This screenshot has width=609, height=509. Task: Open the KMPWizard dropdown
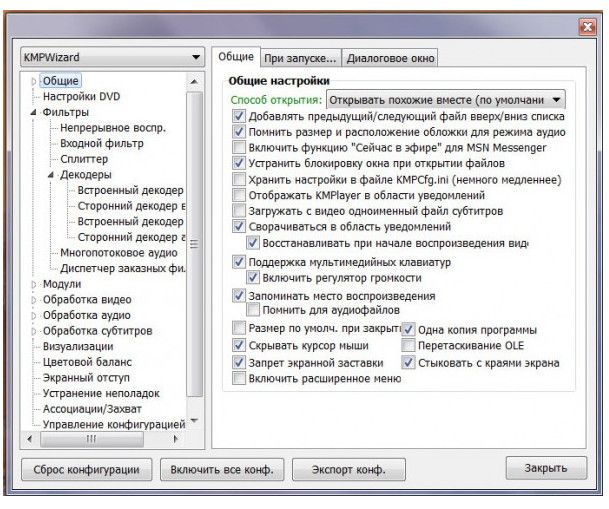pyautogui.click(x=112, y=57)
